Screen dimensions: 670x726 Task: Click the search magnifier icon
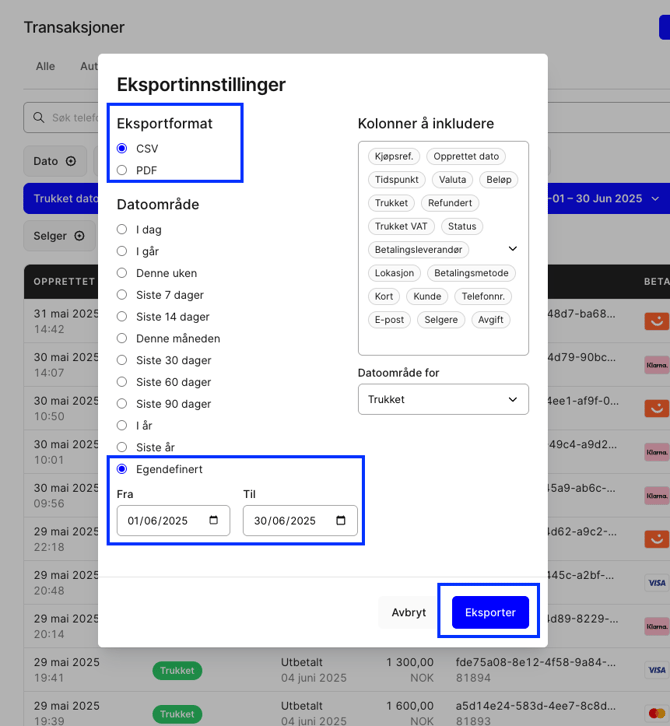(39, 118)
